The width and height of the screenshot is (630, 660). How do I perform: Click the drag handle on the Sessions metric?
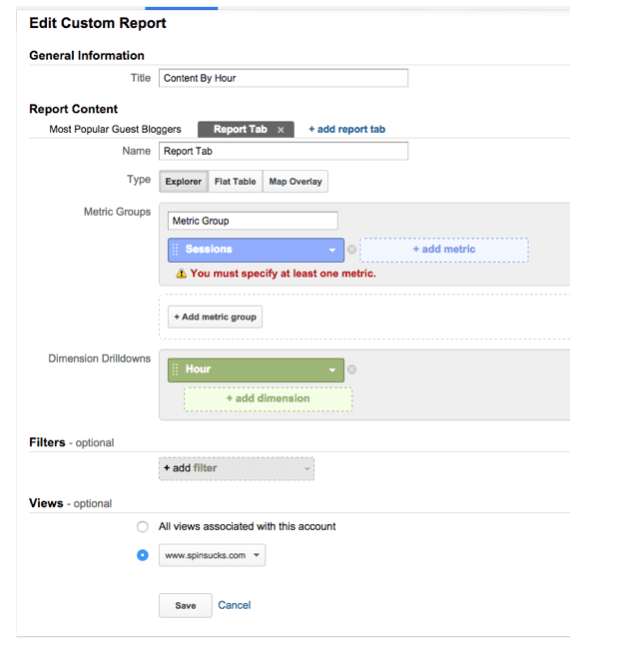pos(175,250)
